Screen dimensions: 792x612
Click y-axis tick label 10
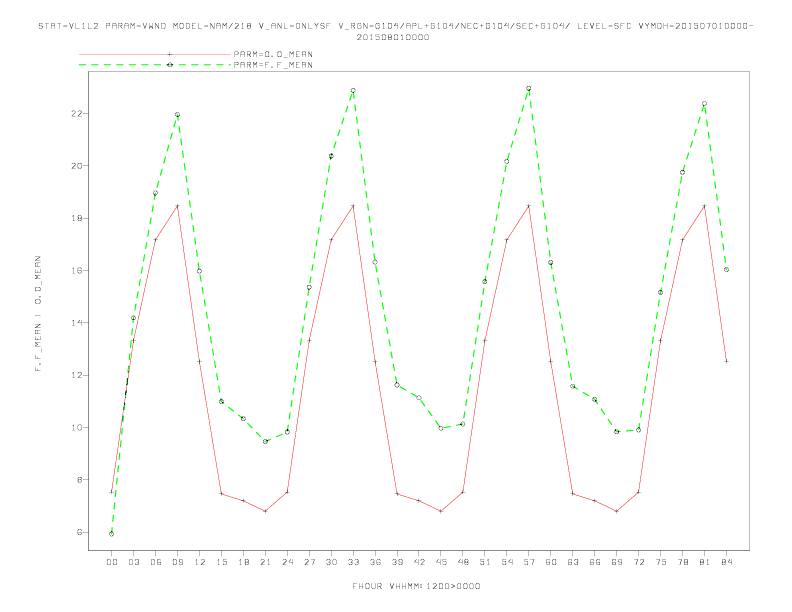(x=77, y=428)
